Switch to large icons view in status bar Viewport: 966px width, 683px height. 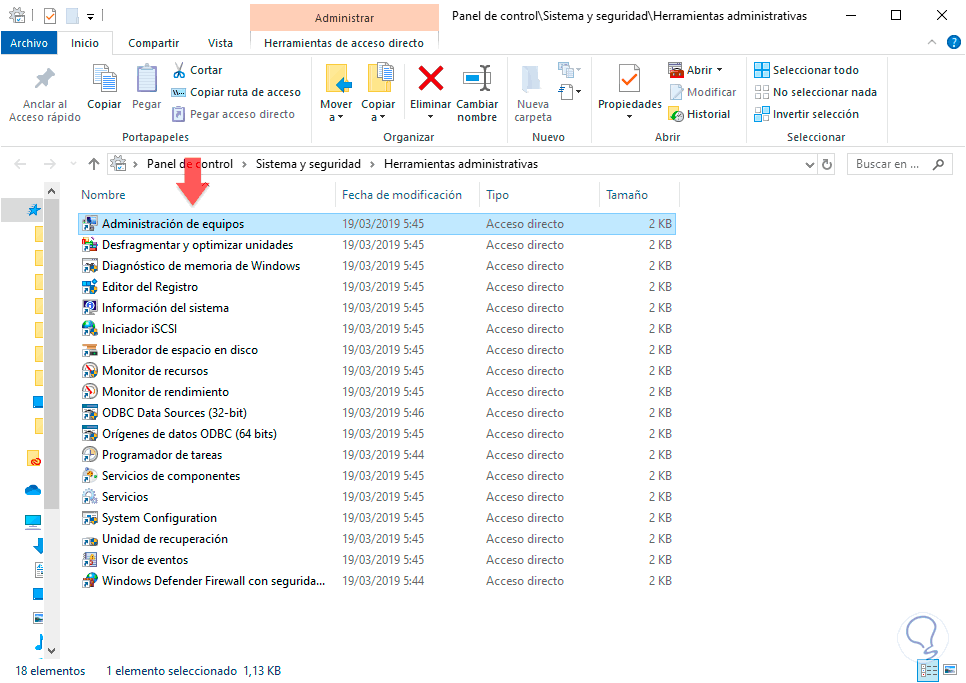[951, 670]
